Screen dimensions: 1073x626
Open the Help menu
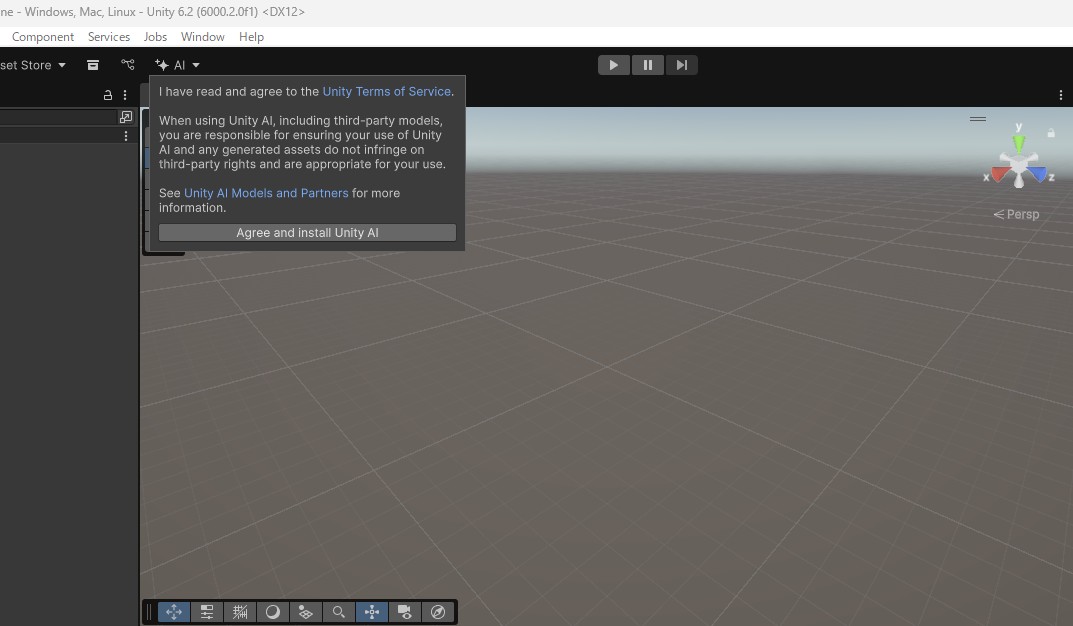(x=251, y=37)
